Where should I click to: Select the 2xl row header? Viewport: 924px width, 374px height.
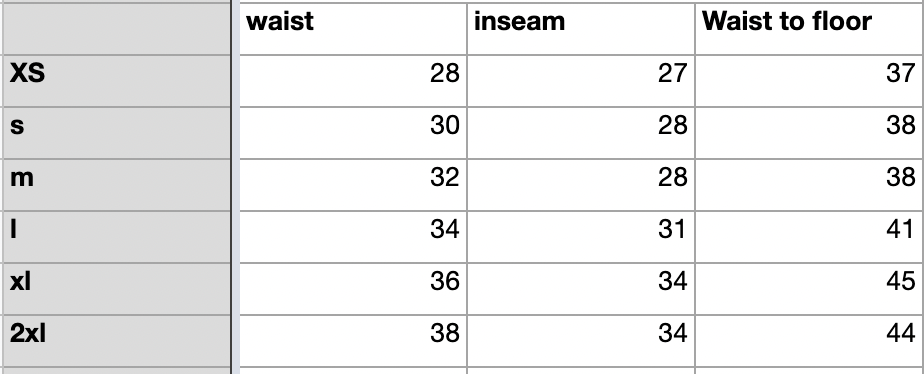point(117,341)
